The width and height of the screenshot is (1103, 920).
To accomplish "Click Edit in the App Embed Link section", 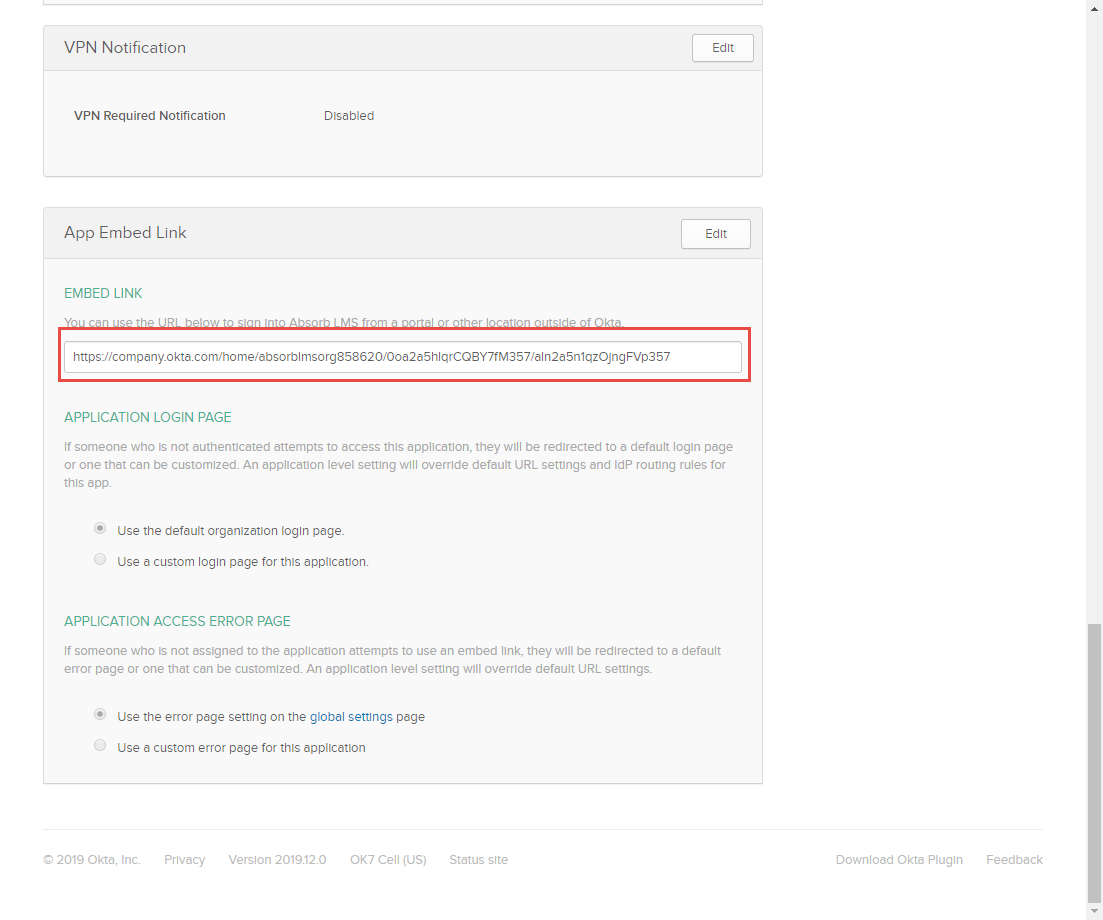I will (715, 234).
